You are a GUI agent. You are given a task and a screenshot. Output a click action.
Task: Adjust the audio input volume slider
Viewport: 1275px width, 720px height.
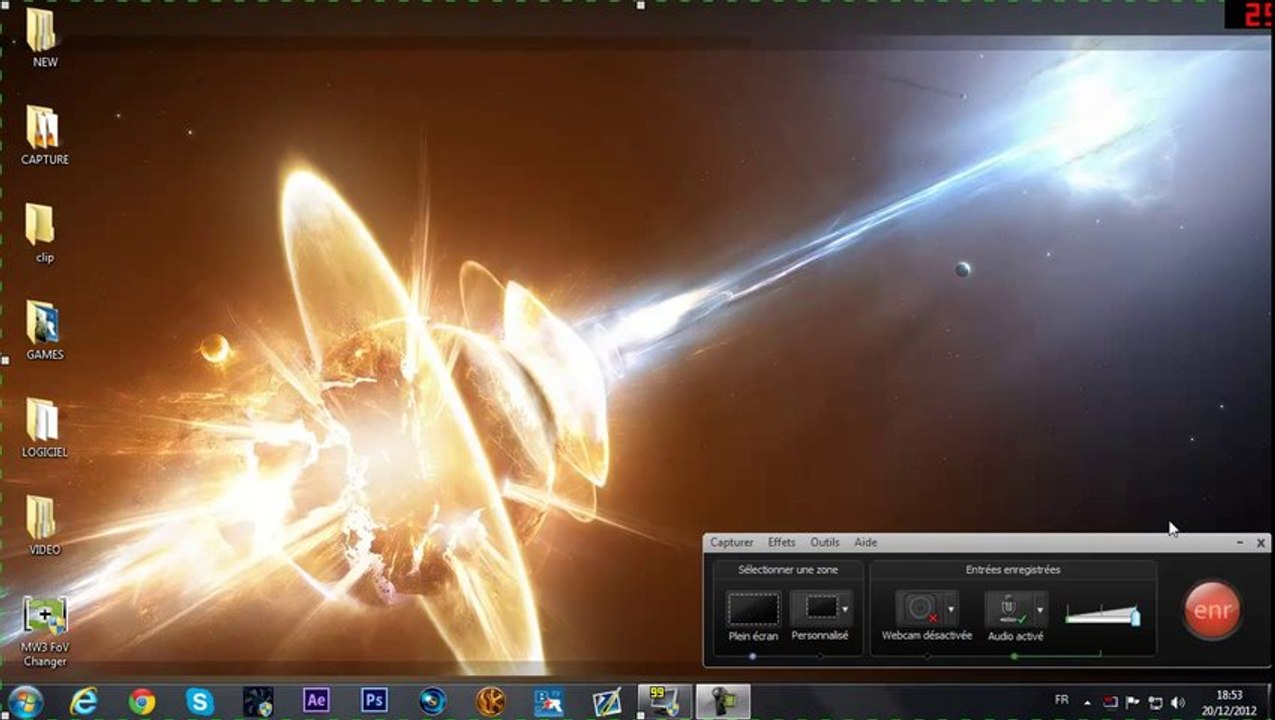point(1102,615)
